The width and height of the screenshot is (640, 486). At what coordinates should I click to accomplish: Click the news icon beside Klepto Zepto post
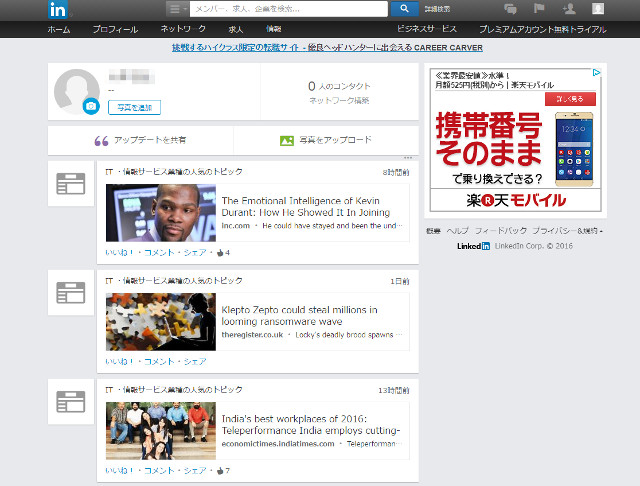[x=71, y=292]
